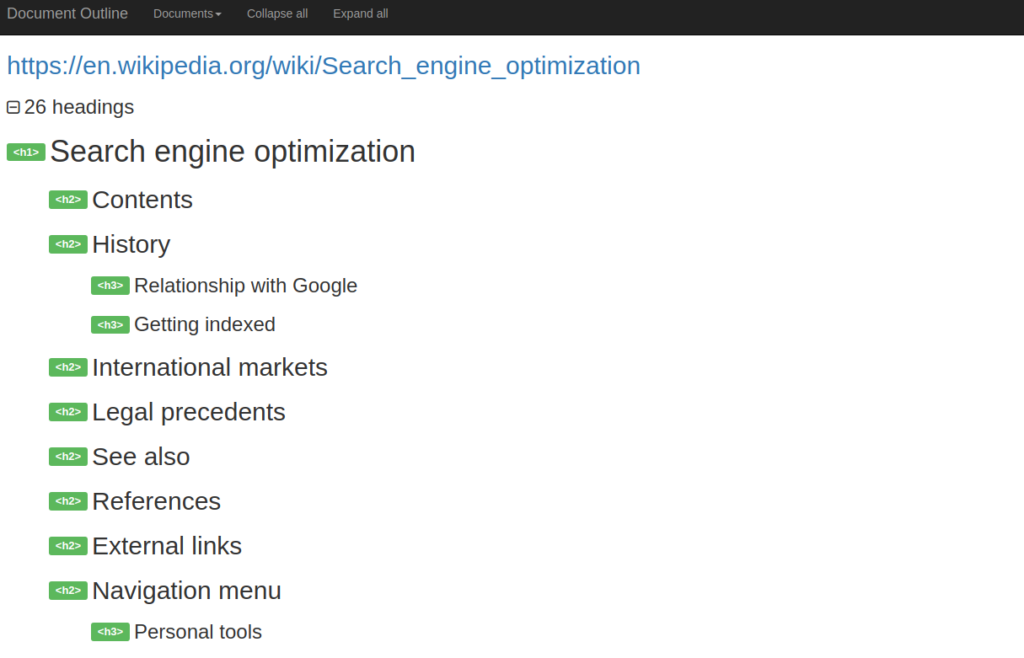
Task: Click Collapse all in the top bar
Action: tap(277, 14)
